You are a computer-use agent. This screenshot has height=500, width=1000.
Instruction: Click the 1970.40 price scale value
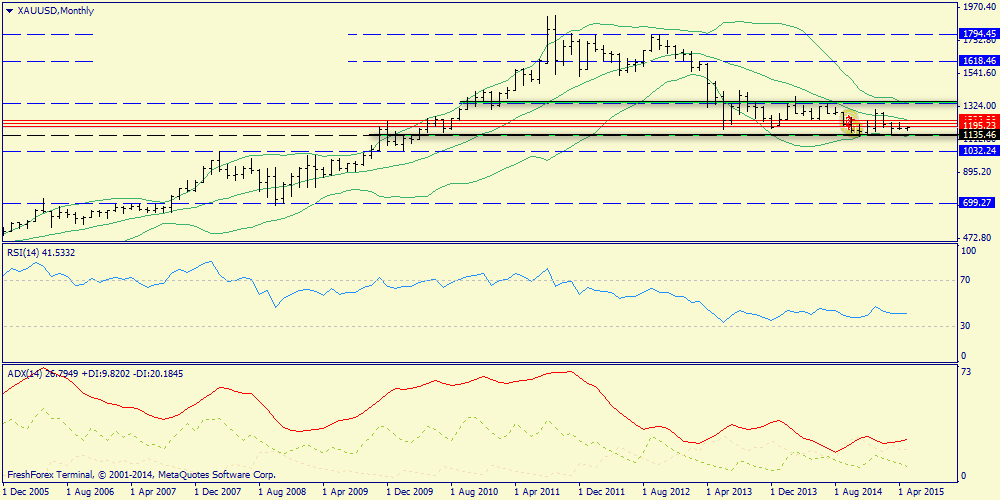tap(978, 6)
